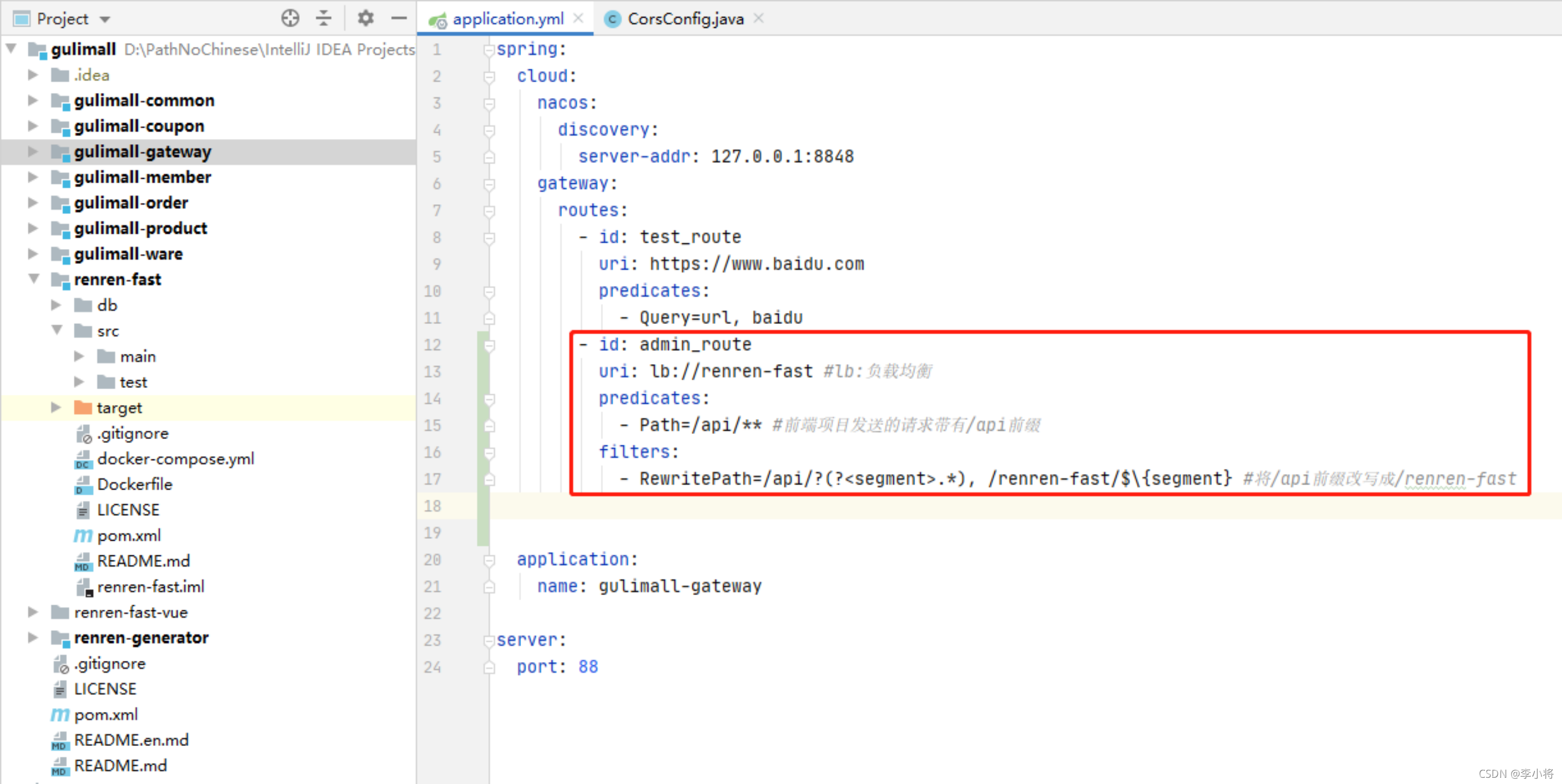Select root .gitignore file icon

point(60,664)
